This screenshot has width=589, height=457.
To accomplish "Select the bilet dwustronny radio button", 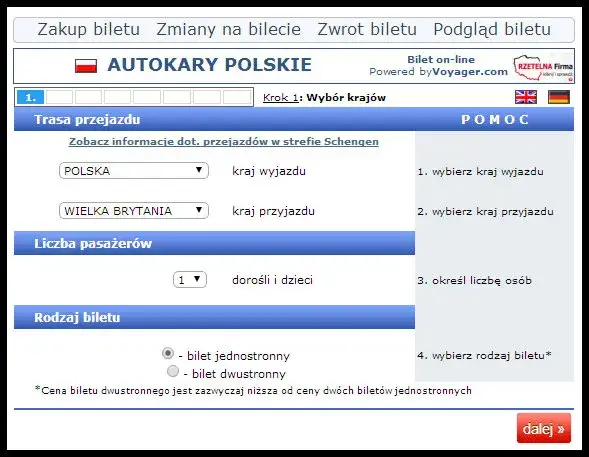I will pyautogui.click(x=172, y=371).
